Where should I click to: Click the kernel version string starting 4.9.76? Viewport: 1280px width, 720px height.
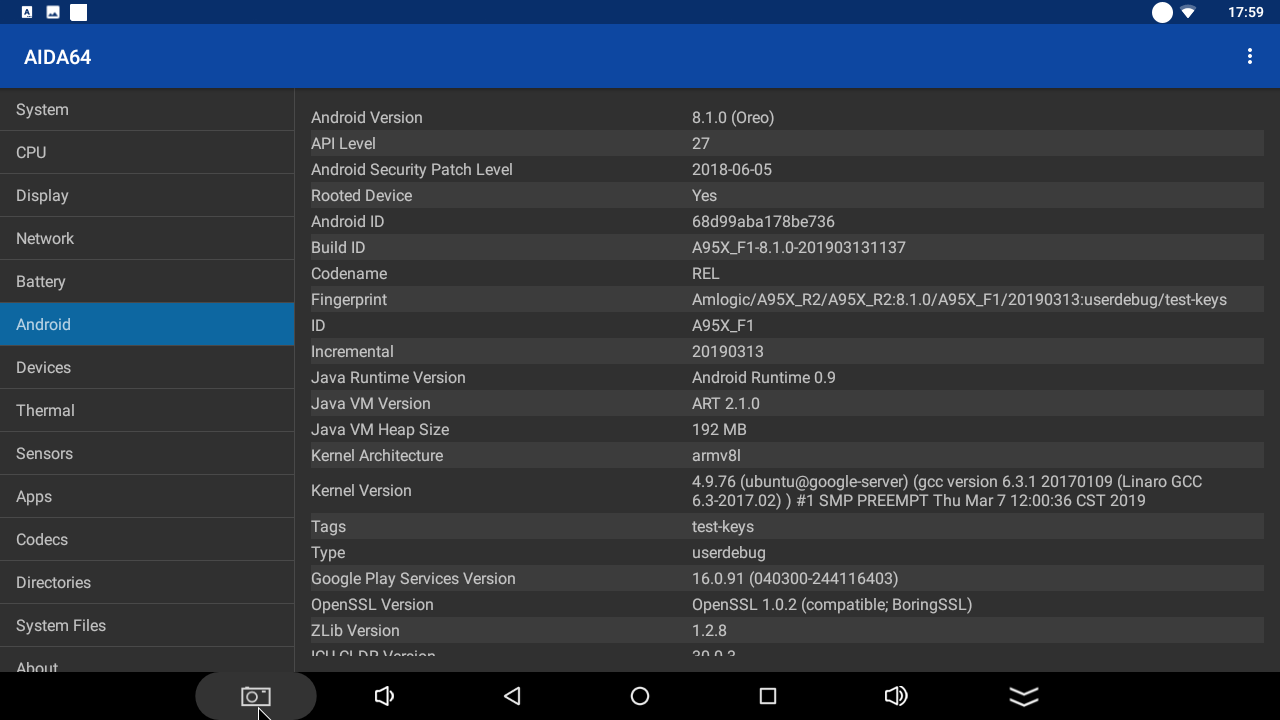pyautogui.click(x=947, y=491)
